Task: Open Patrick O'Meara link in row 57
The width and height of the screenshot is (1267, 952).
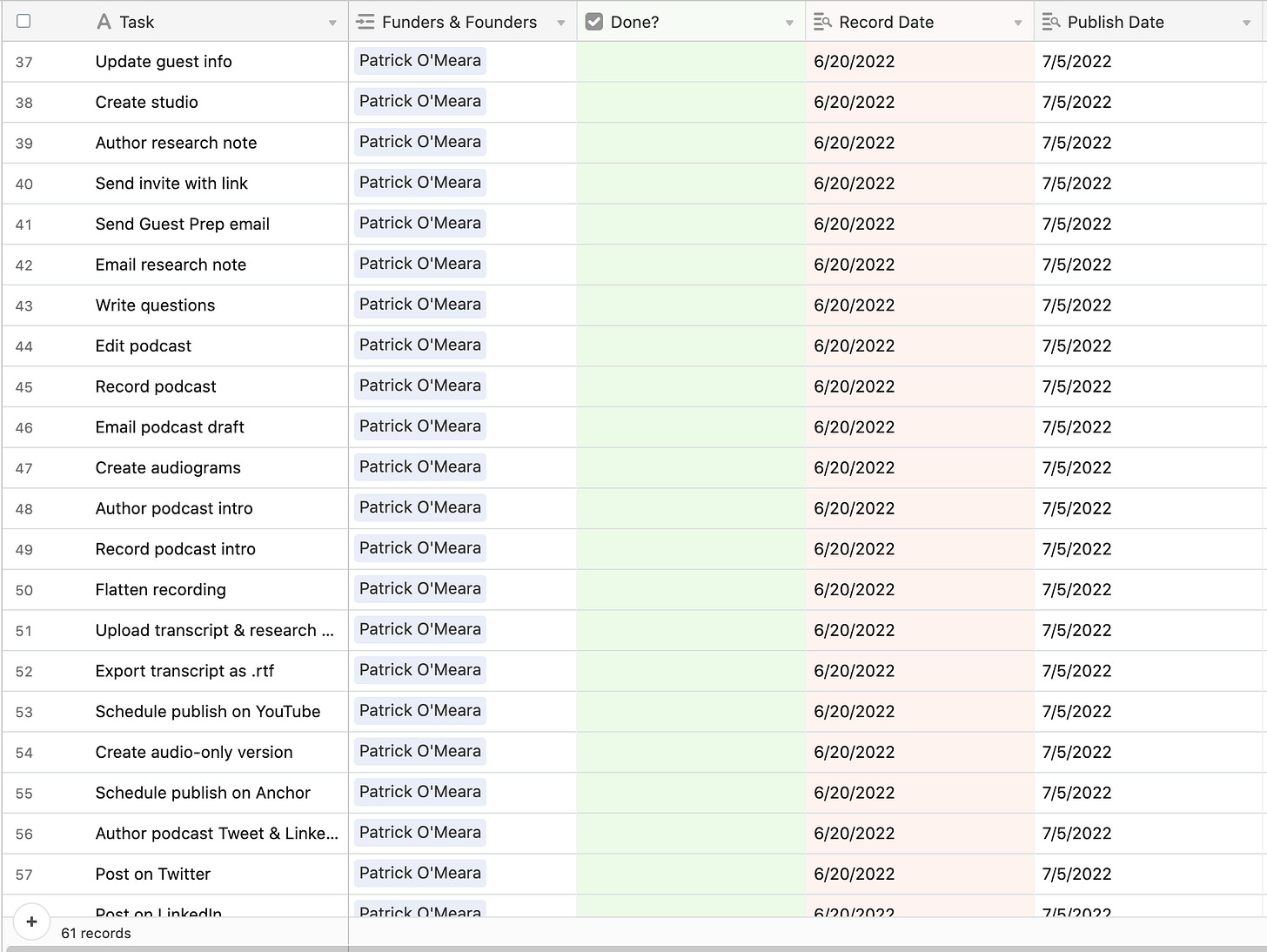Action: [x=420, y=874]
